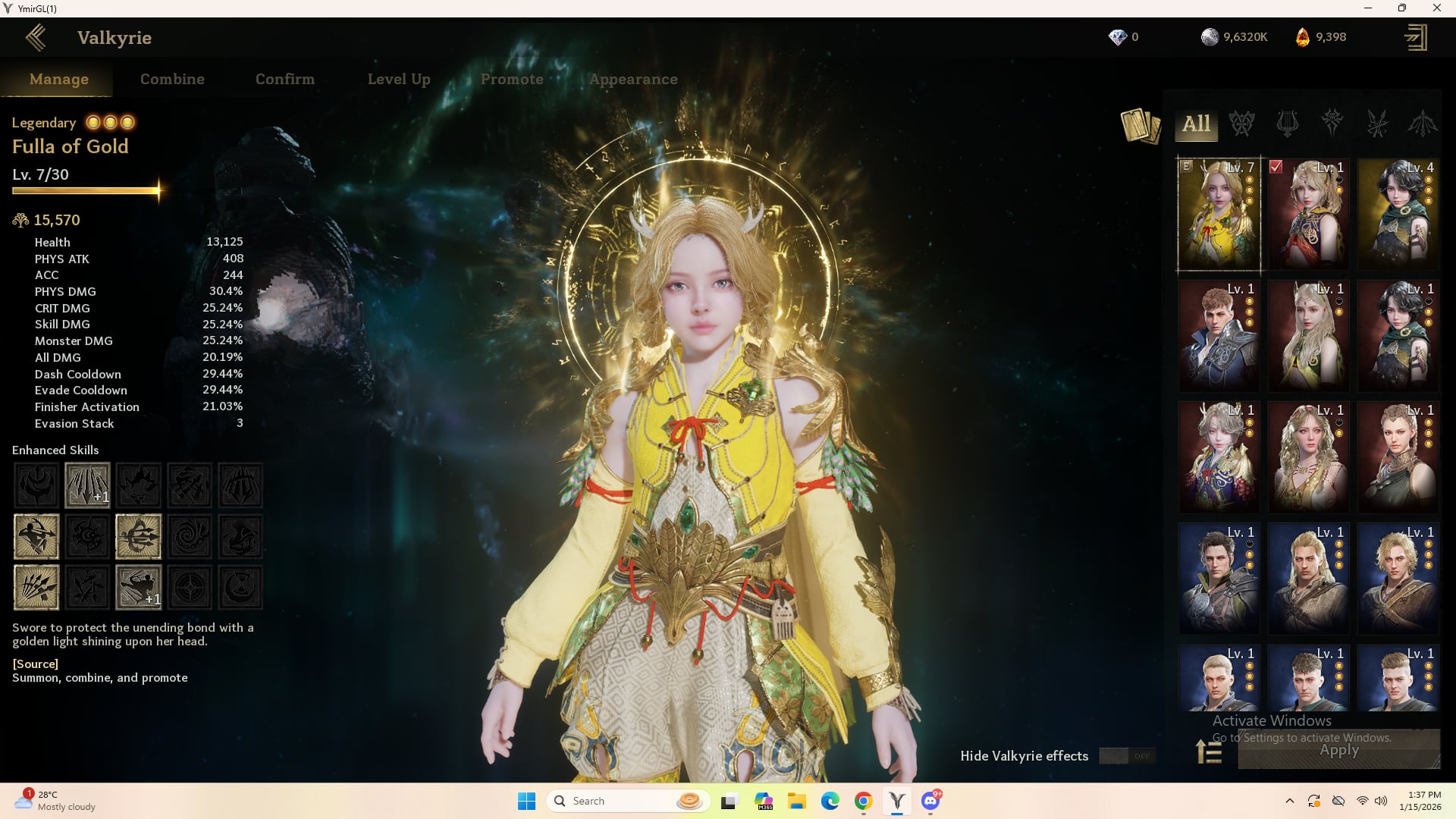This screenshot has width=1456, height=819.
Task: Switch to the Combine tab
Action: (x=172, y=79)
